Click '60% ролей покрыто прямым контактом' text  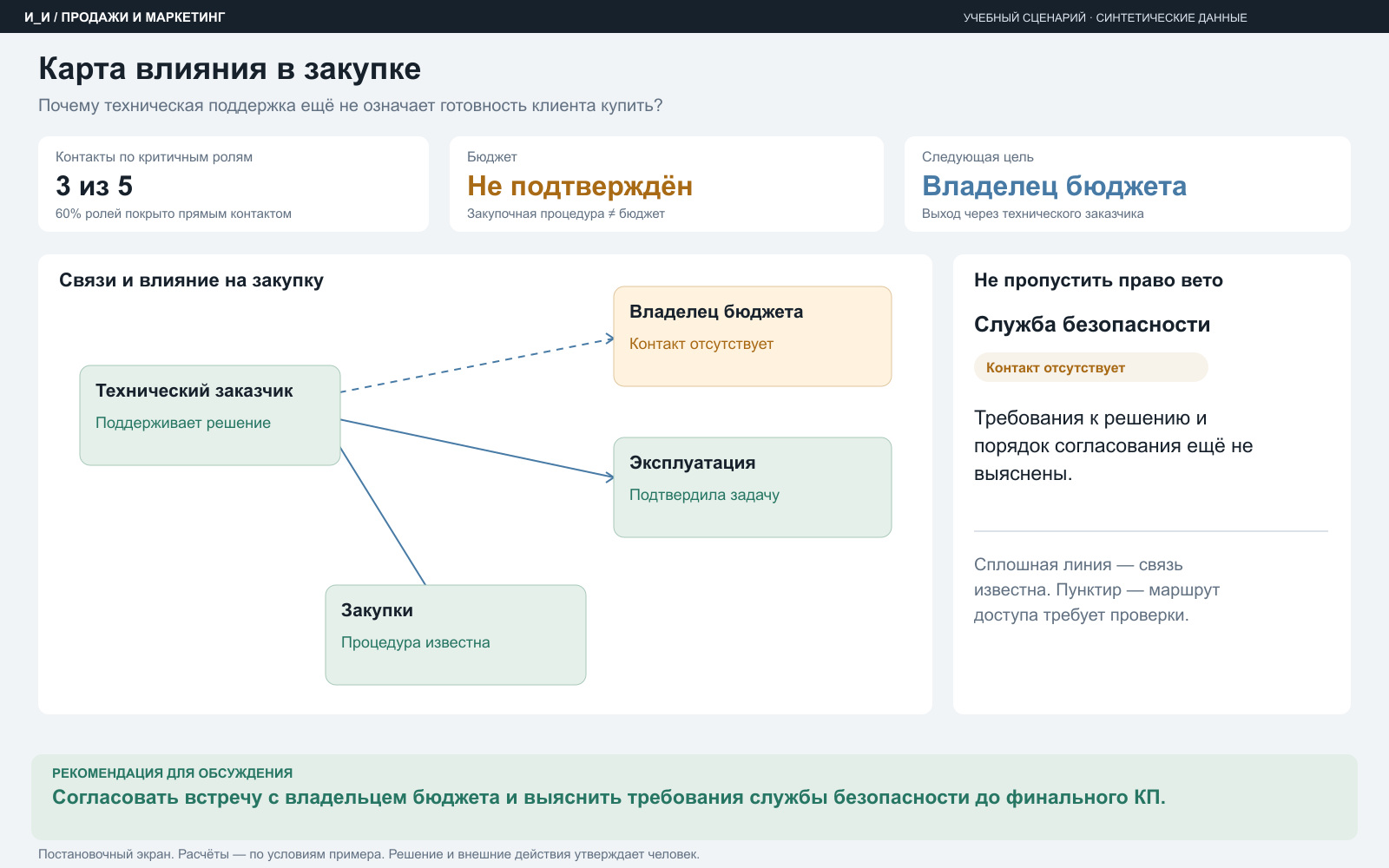(x=174, y=214)
